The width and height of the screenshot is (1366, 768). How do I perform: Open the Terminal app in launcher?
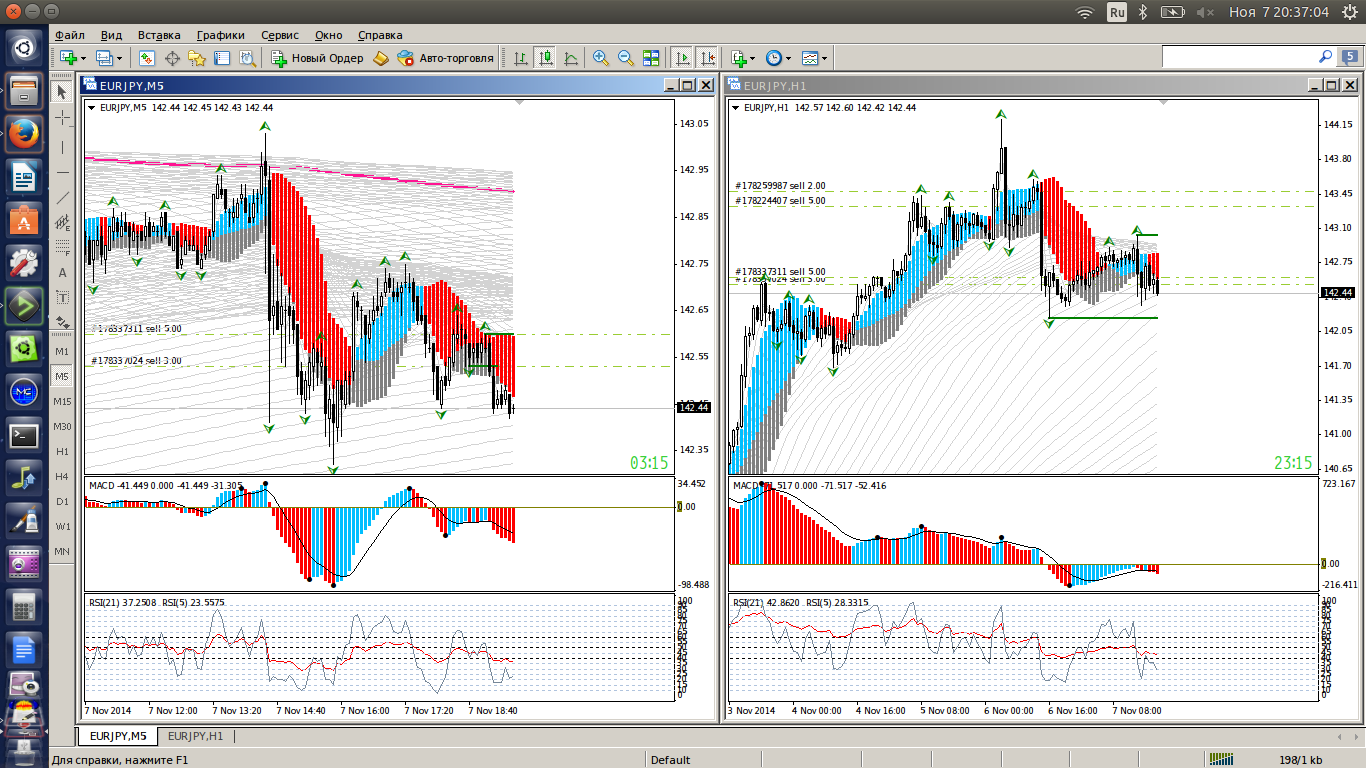tap(24, 435)
